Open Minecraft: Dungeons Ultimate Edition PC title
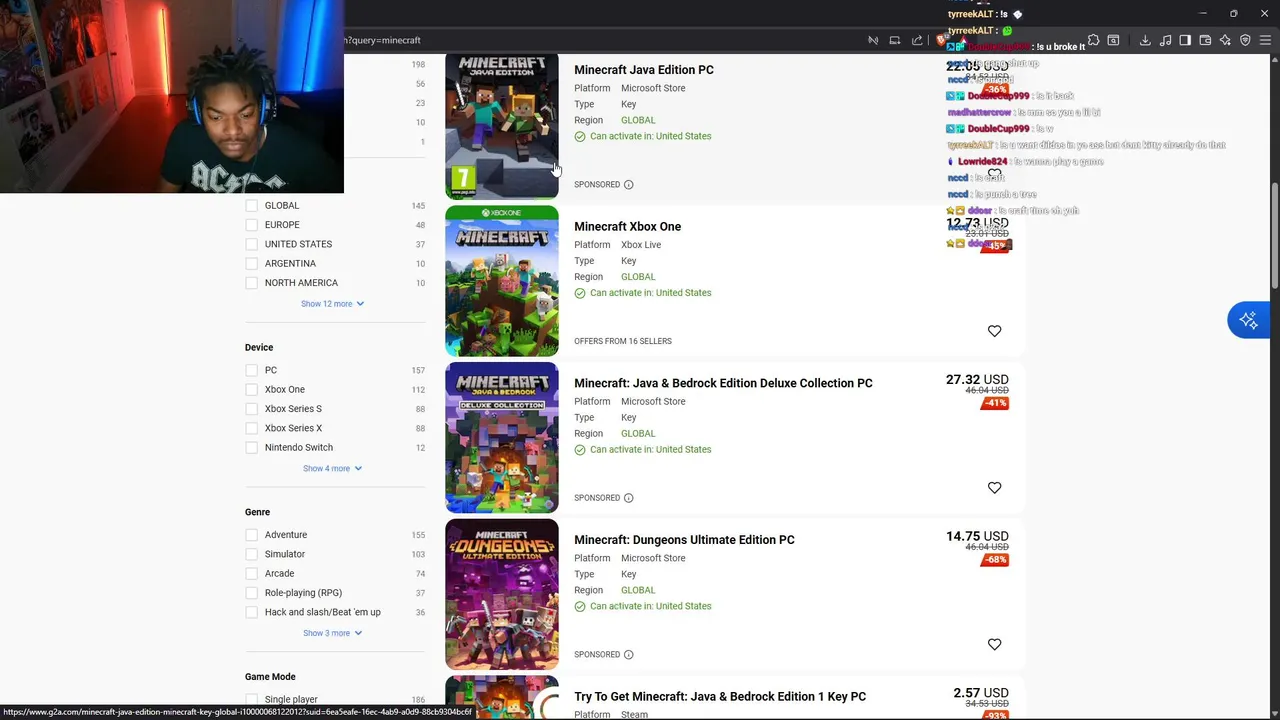1280x720 pixels. click(x=684, y=540)
